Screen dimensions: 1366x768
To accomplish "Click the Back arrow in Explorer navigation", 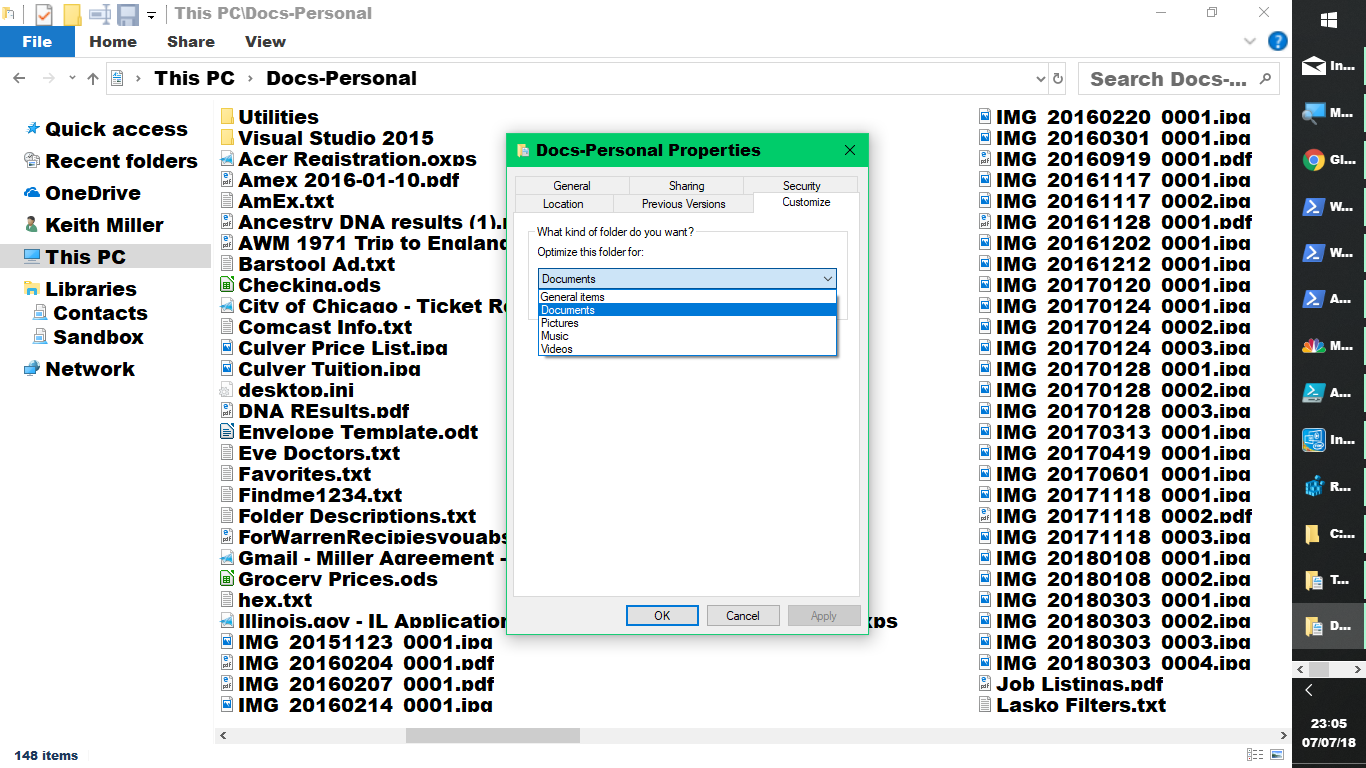I will [19, 78].
